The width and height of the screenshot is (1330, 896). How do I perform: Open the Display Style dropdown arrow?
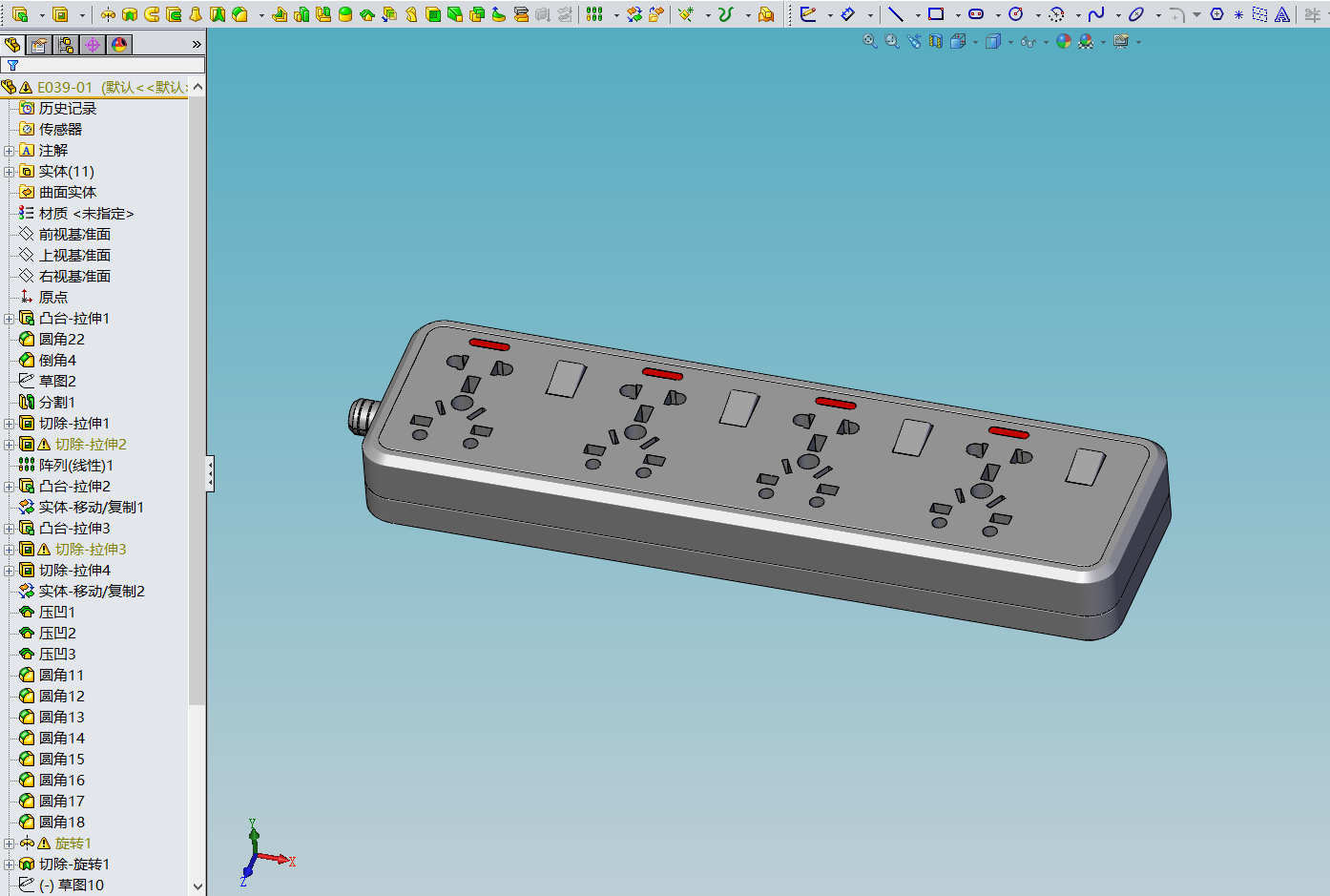[x=1010, y=42]
